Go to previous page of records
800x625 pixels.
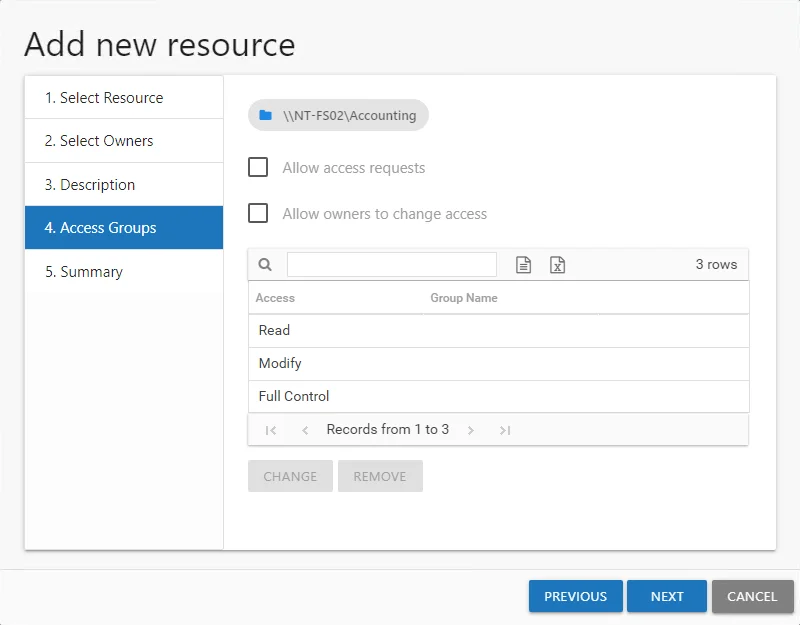(x=305, y=430)
